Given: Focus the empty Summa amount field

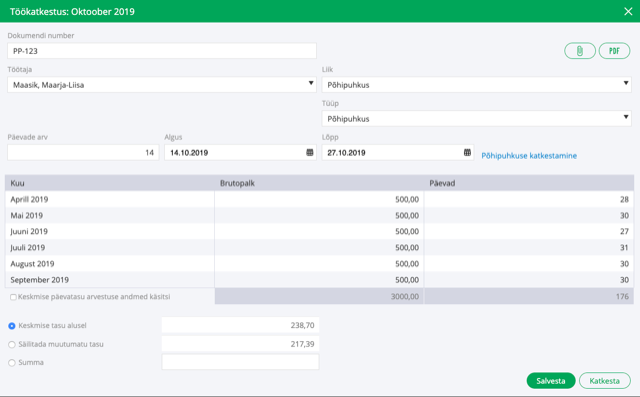Looking at the screenshot, I should click(240, 362).
